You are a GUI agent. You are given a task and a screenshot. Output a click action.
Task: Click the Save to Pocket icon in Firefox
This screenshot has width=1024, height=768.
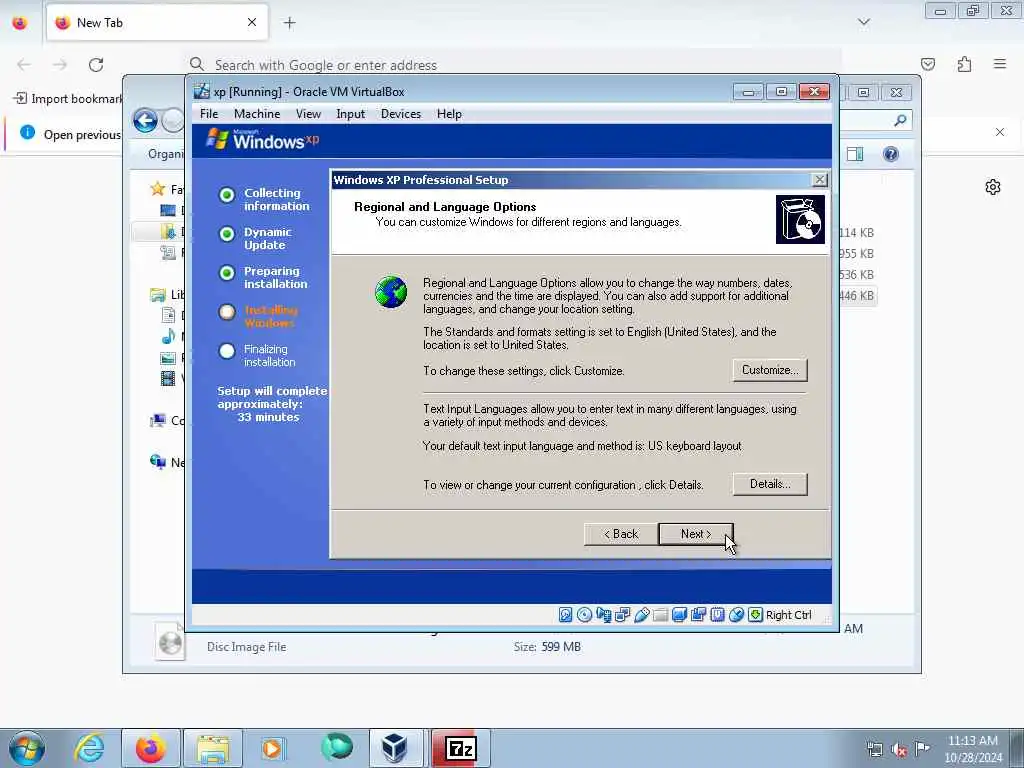pyautogui.click(x=928, y=64)
